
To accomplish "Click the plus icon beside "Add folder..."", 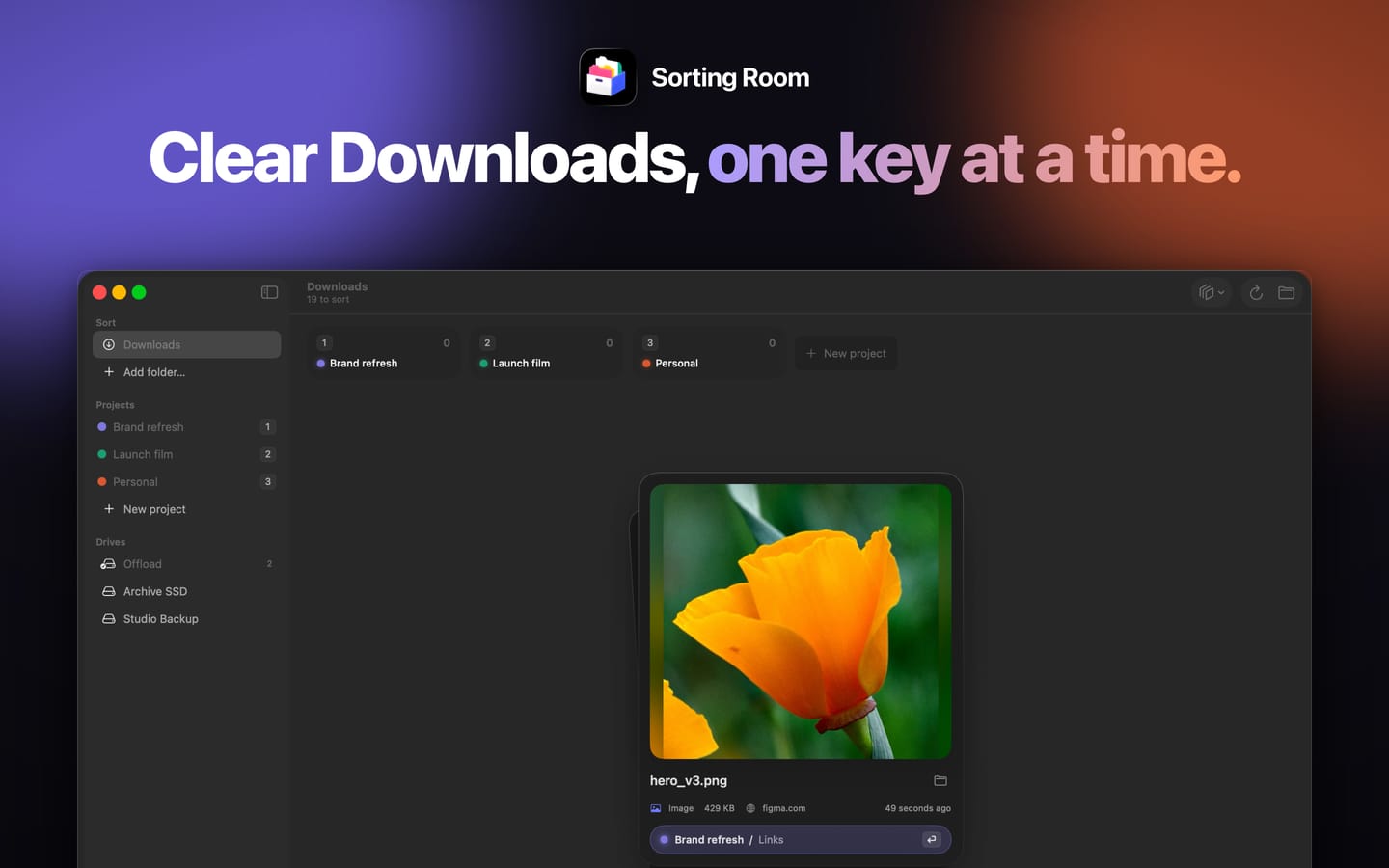I will click(109, 372).
